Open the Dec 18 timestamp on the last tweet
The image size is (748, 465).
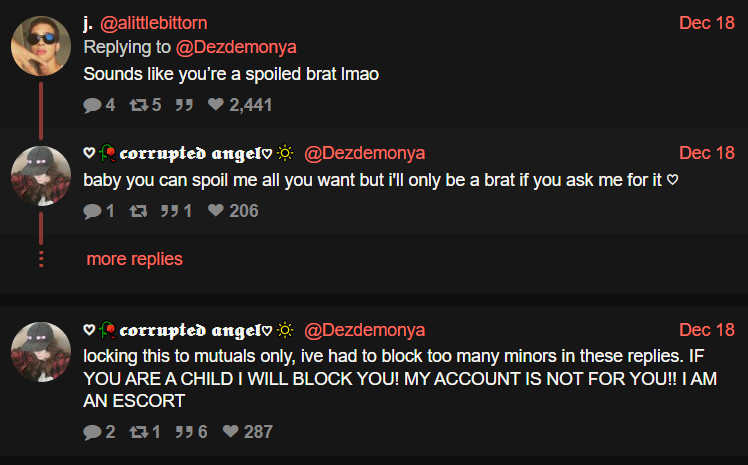[x=706, y=330]
